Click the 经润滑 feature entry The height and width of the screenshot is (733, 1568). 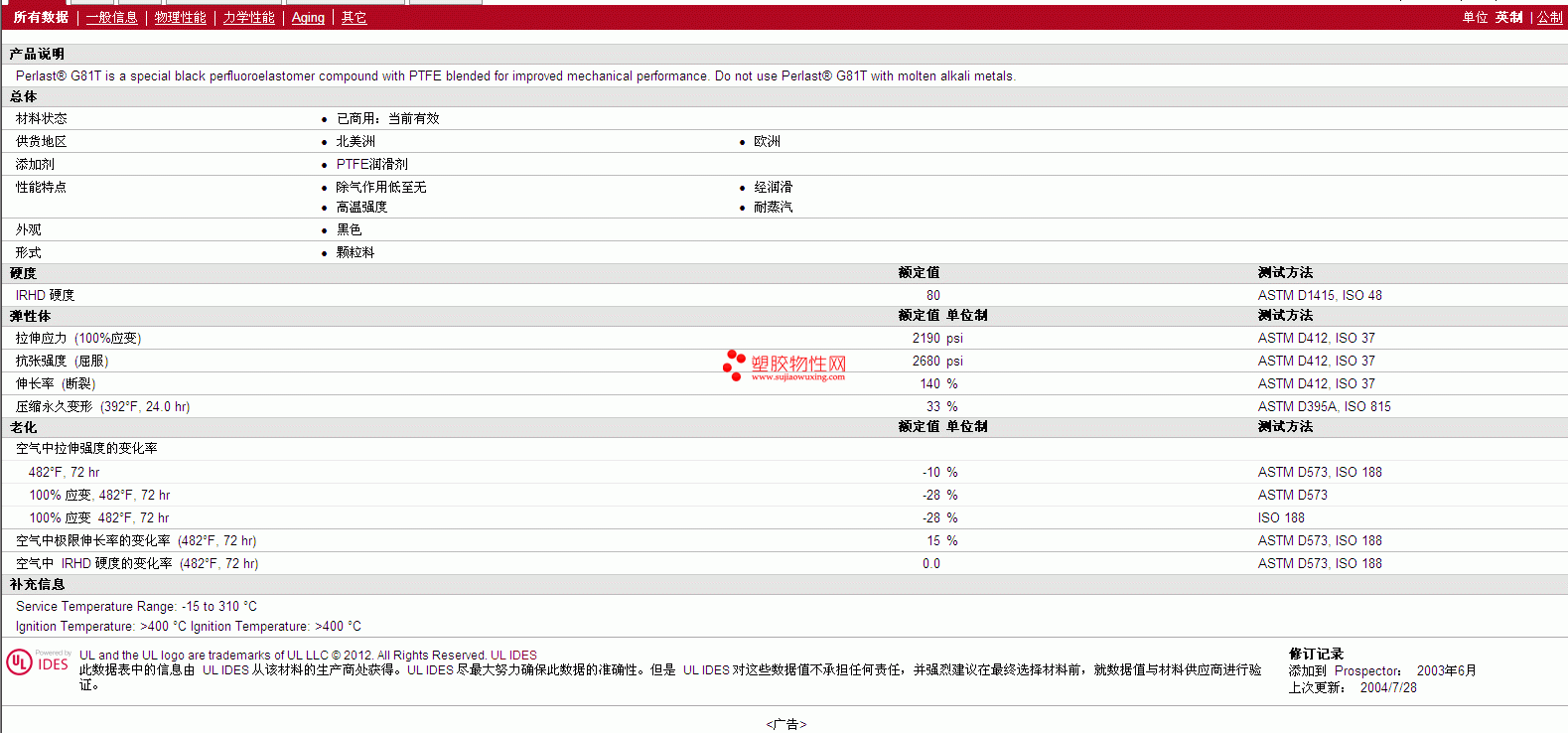point(773,187)
